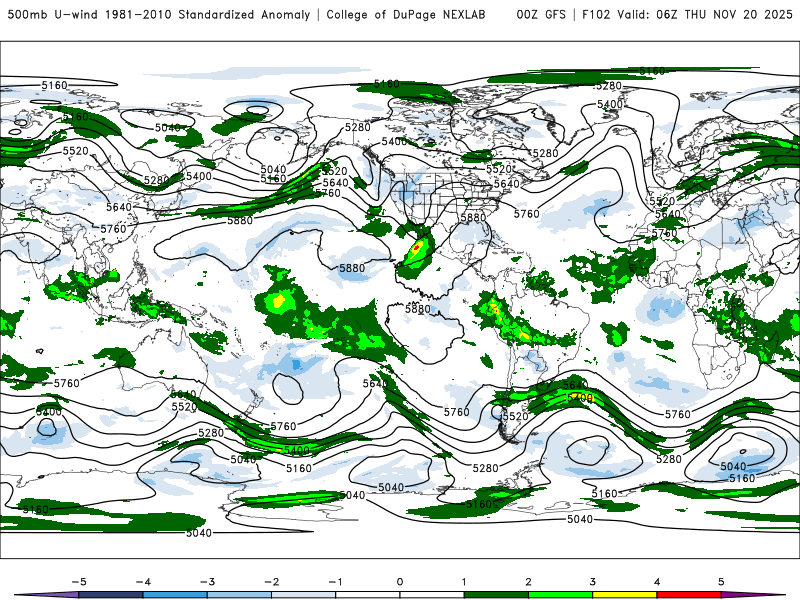The image size is (800, 600).
Task: Click the pale blue -2 to -1 legend segment
Action: 304,595
